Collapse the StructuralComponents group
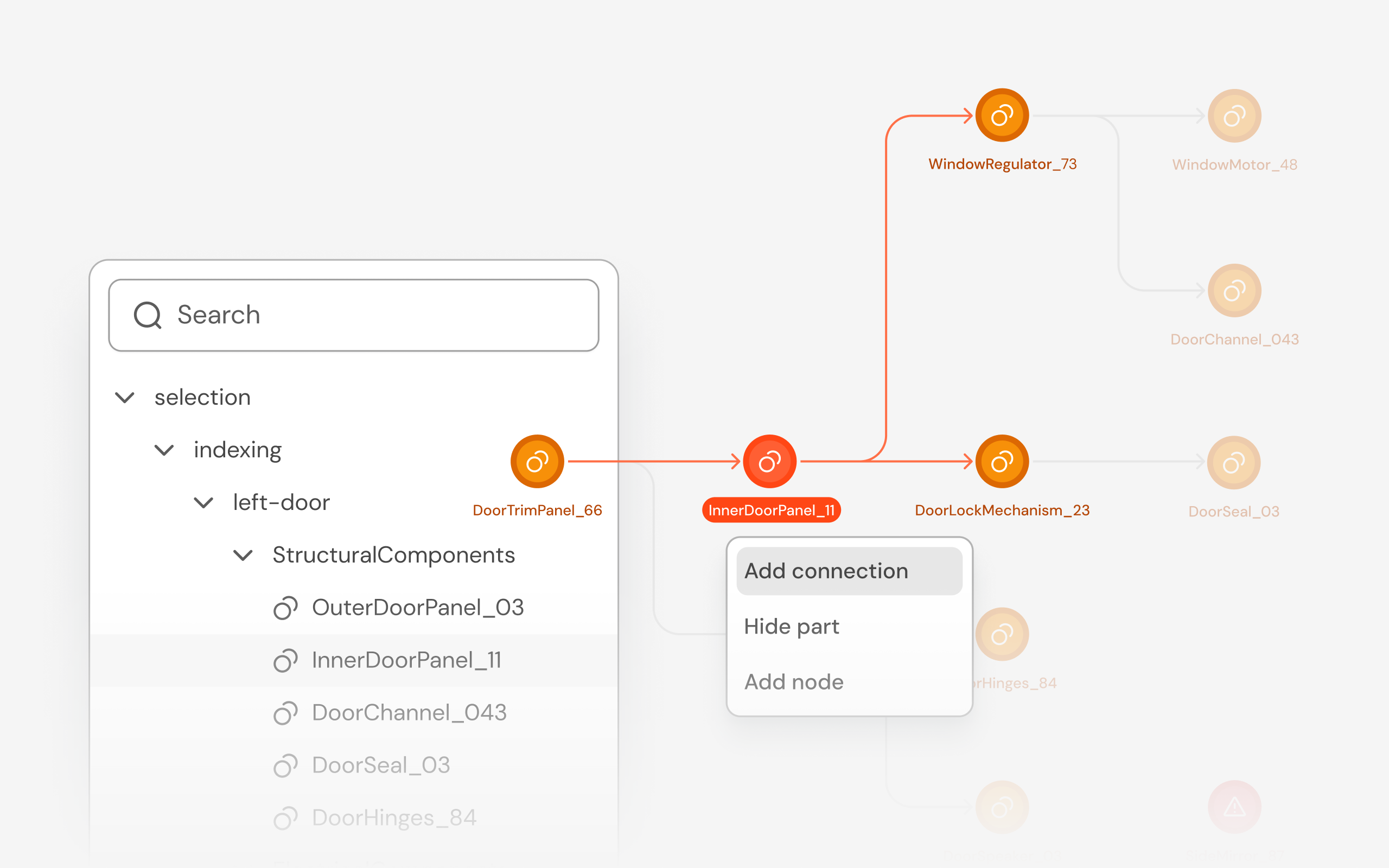The height and width of the screenshot is (868, 1389). (243, 555)
